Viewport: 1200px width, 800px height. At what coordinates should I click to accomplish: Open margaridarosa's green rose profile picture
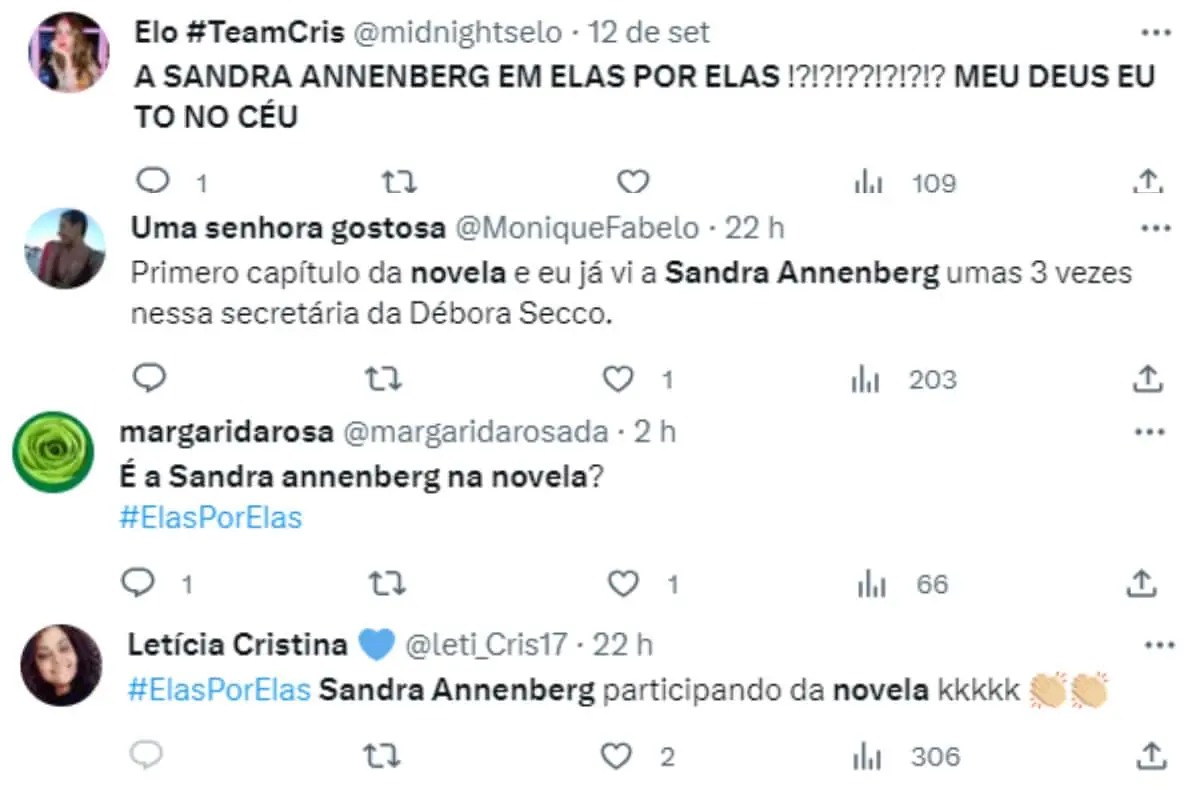53,453
